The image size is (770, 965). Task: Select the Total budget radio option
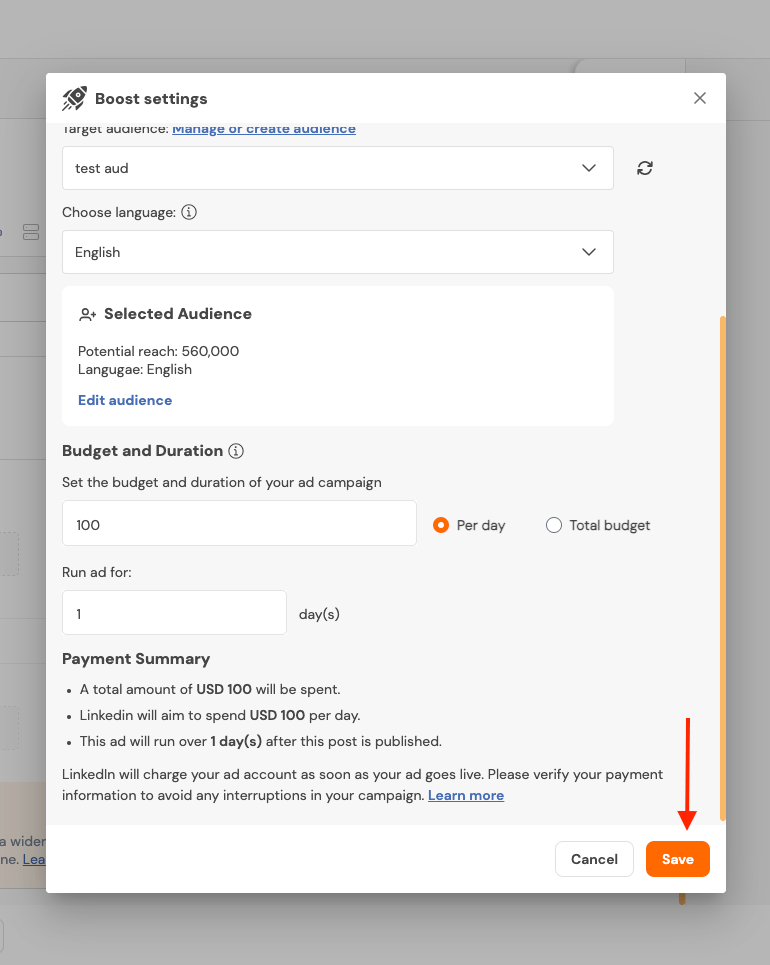pyautogui.click(x=554, y=525)
